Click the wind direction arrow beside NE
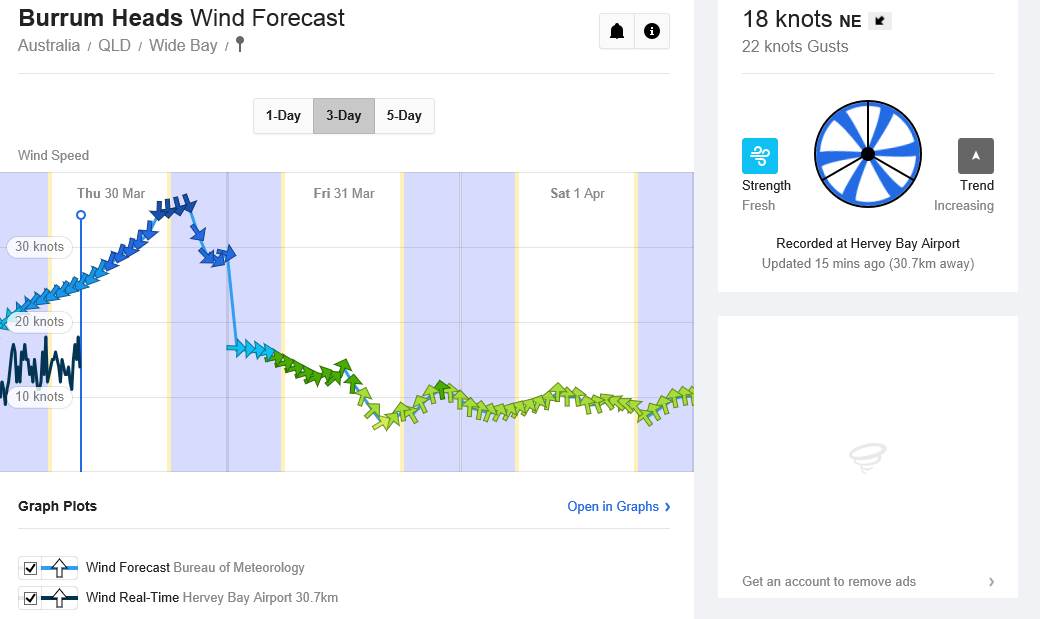The image size is (1040, 619). click(x=879, y=20)
